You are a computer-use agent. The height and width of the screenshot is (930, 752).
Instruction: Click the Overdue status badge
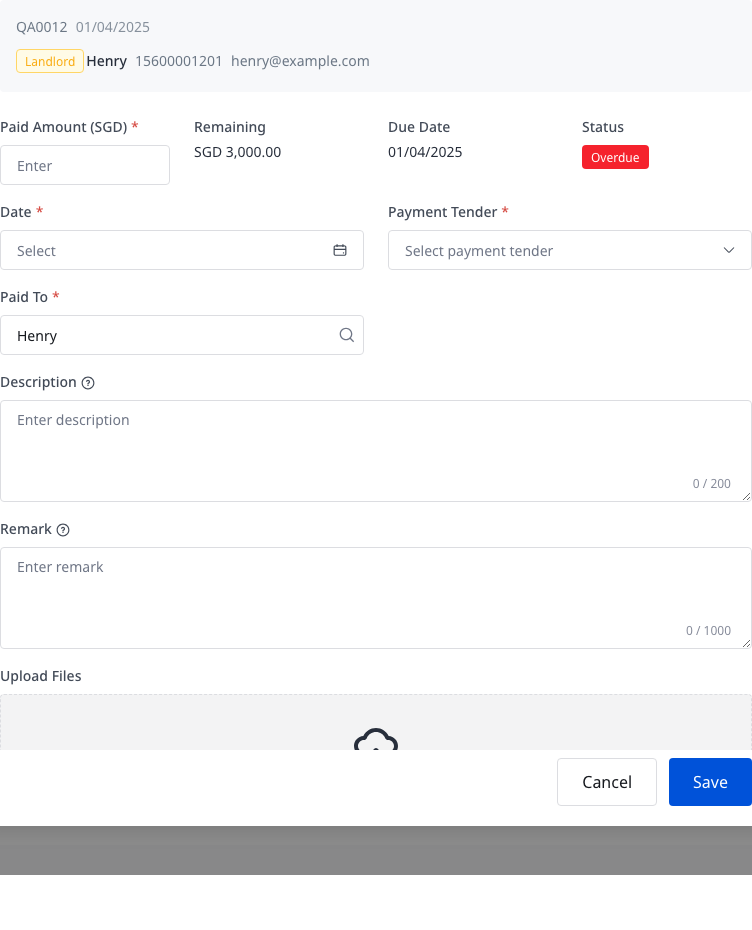[615, 157]
